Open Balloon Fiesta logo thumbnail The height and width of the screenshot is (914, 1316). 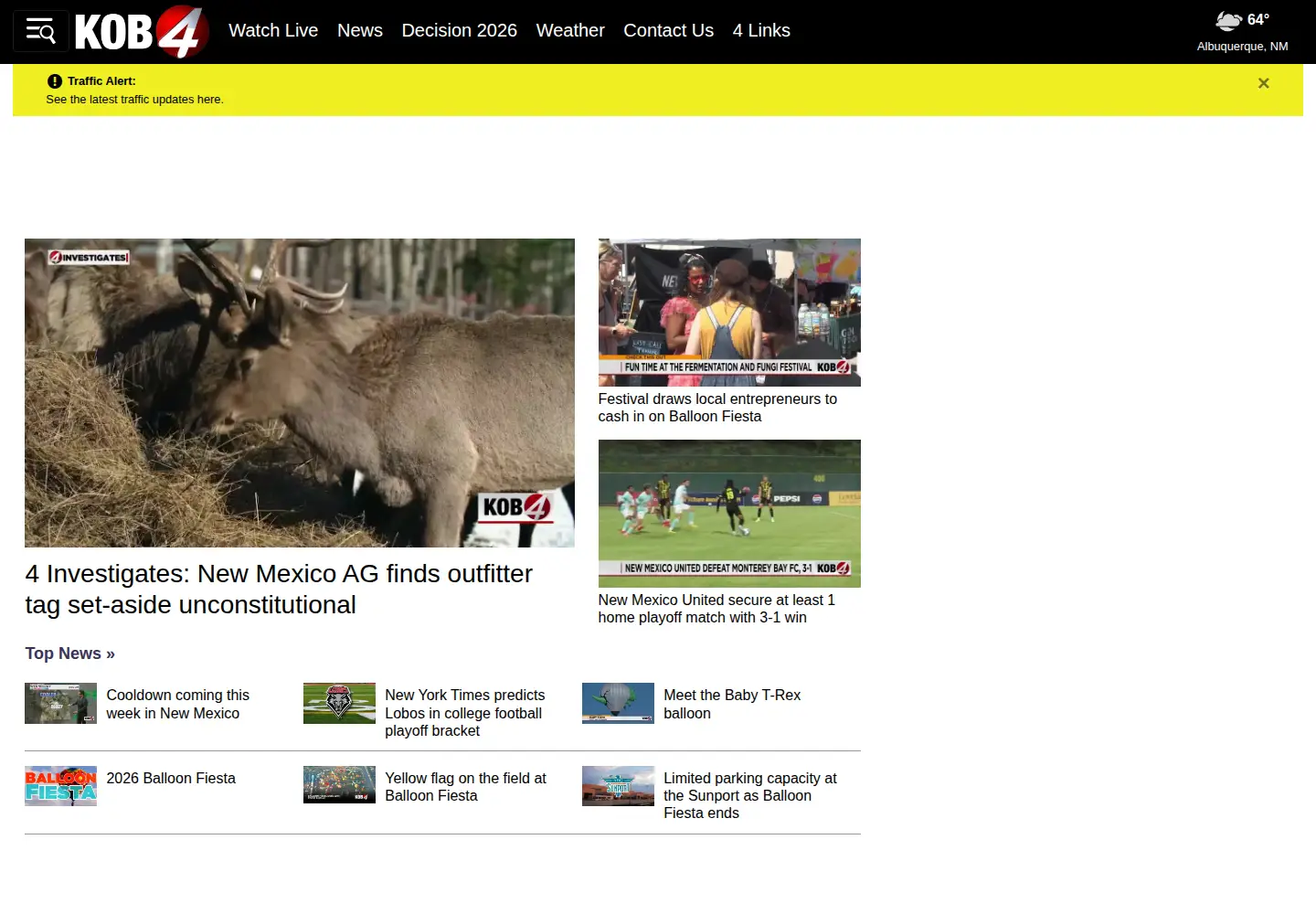point(60,786)
